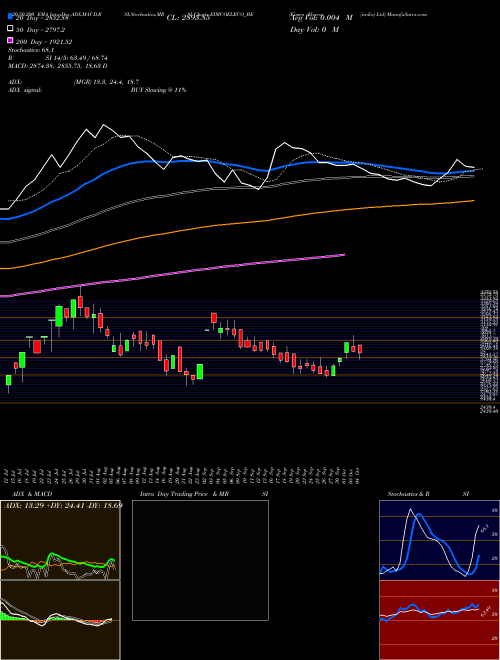Select the 50 Day 2797.2 label
This screenshot has width=500, height=660.
(x=41, y=30)
